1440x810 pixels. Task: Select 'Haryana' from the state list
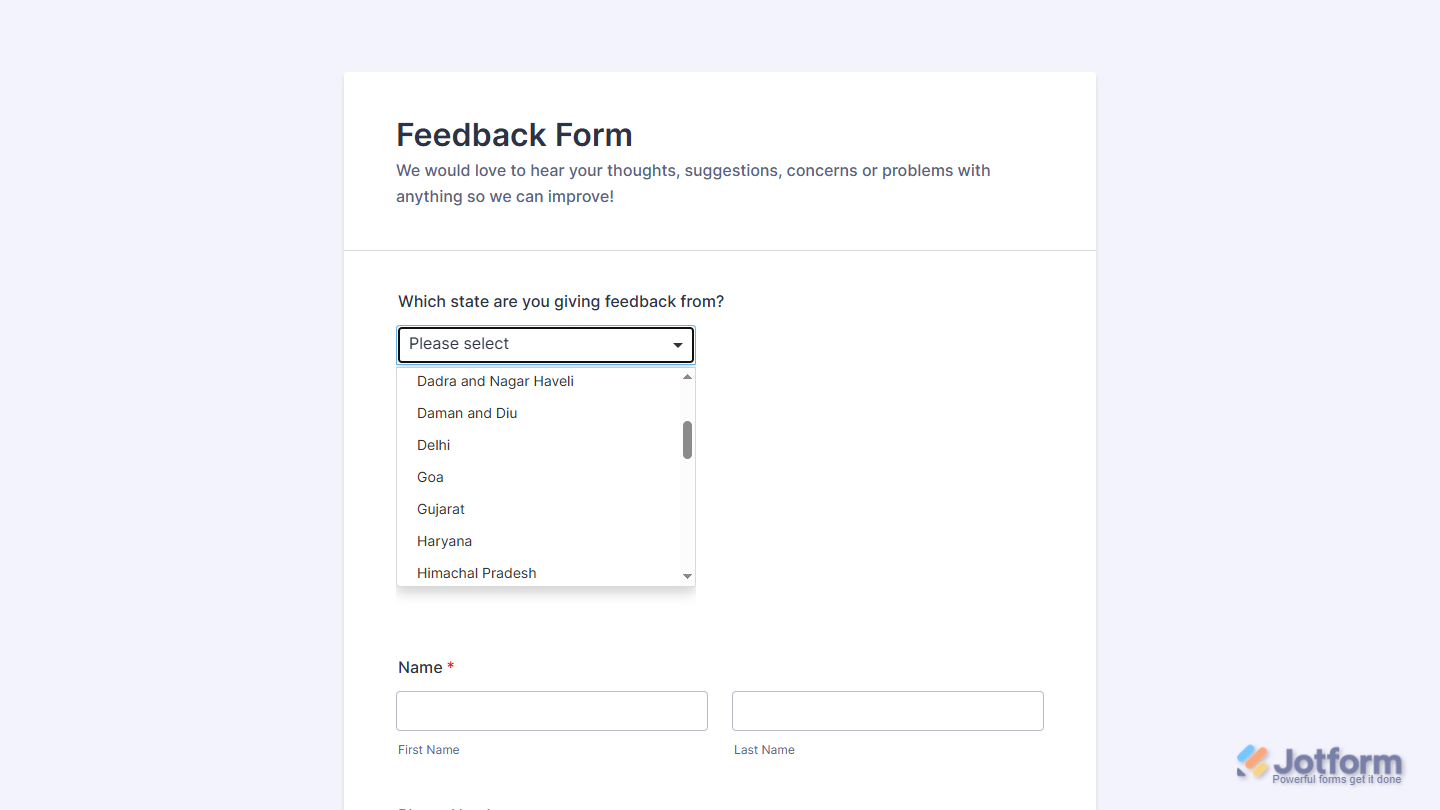[444, 541]
